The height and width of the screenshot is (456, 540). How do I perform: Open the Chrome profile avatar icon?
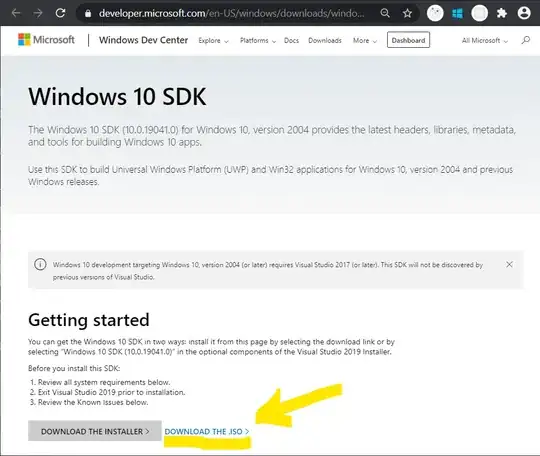524,13
